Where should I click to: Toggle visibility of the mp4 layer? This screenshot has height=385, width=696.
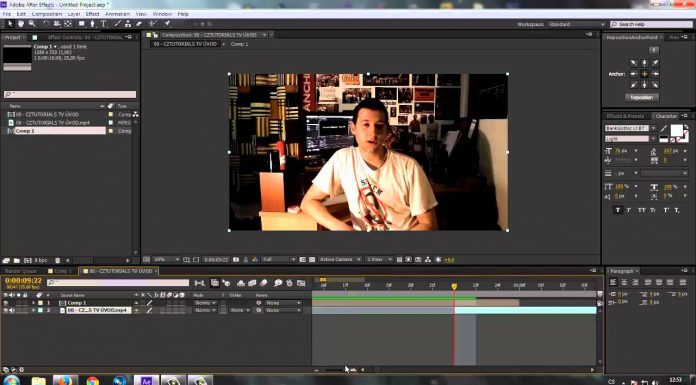tap(6, 310)
